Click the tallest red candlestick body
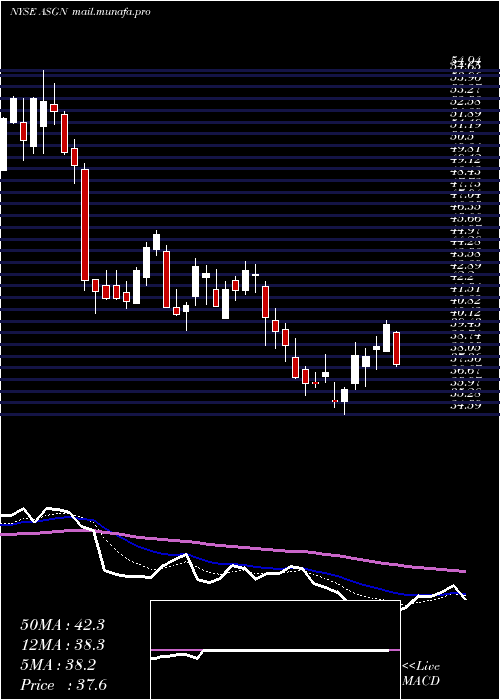 [x=85, y=225]
